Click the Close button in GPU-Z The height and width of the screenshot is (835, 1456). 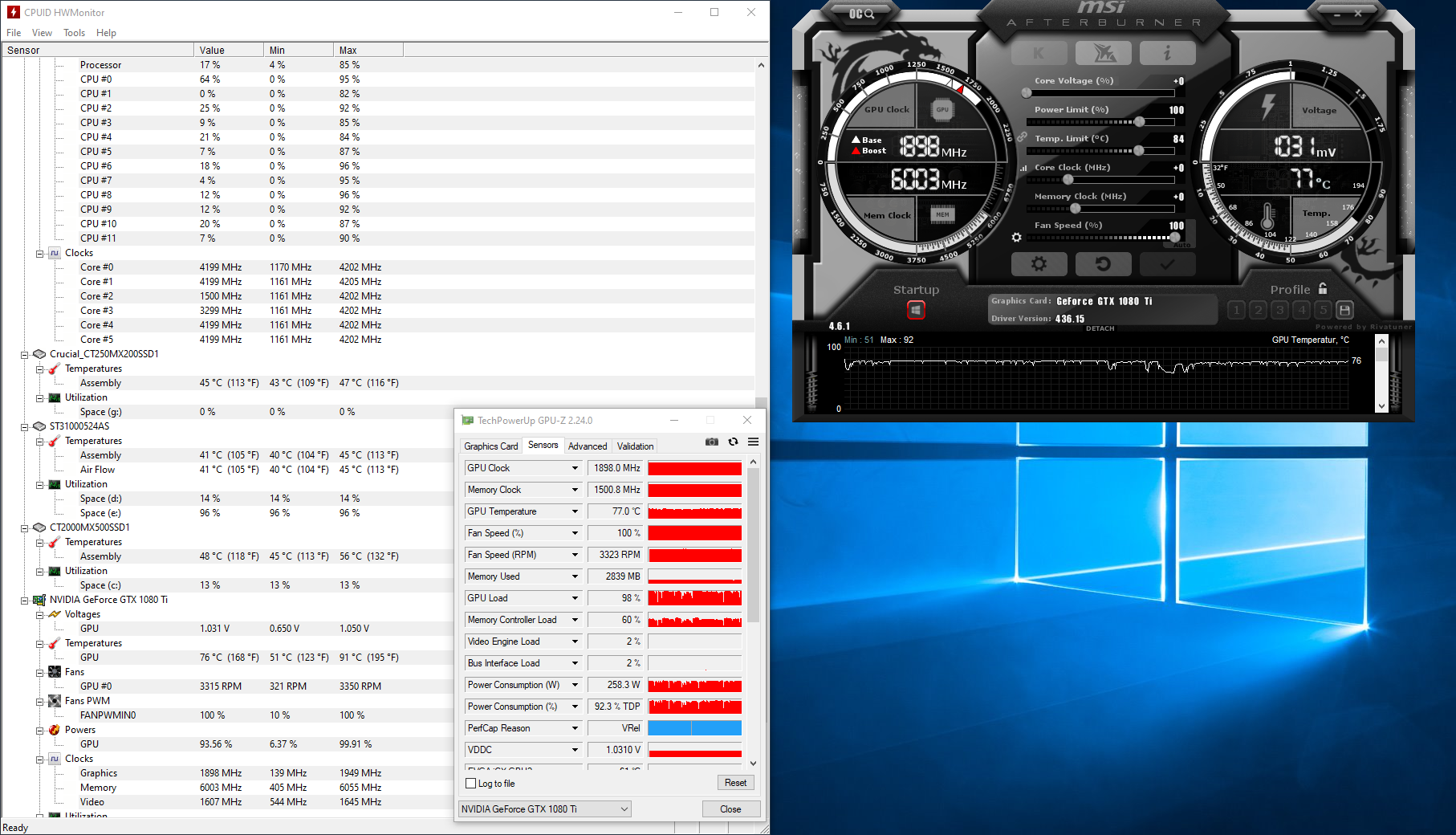pos(730,809)
